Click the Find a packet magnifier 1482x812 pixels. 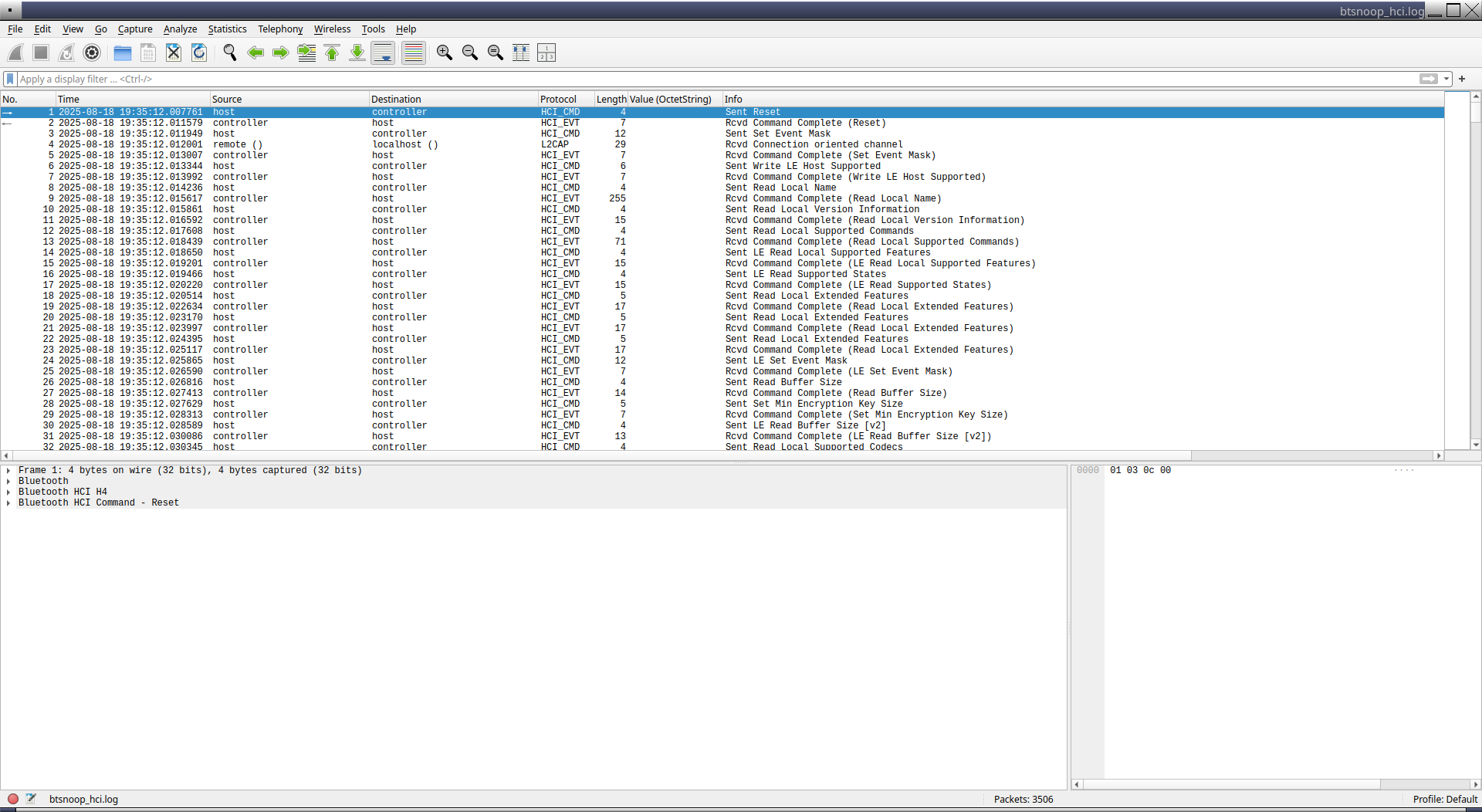230,52
